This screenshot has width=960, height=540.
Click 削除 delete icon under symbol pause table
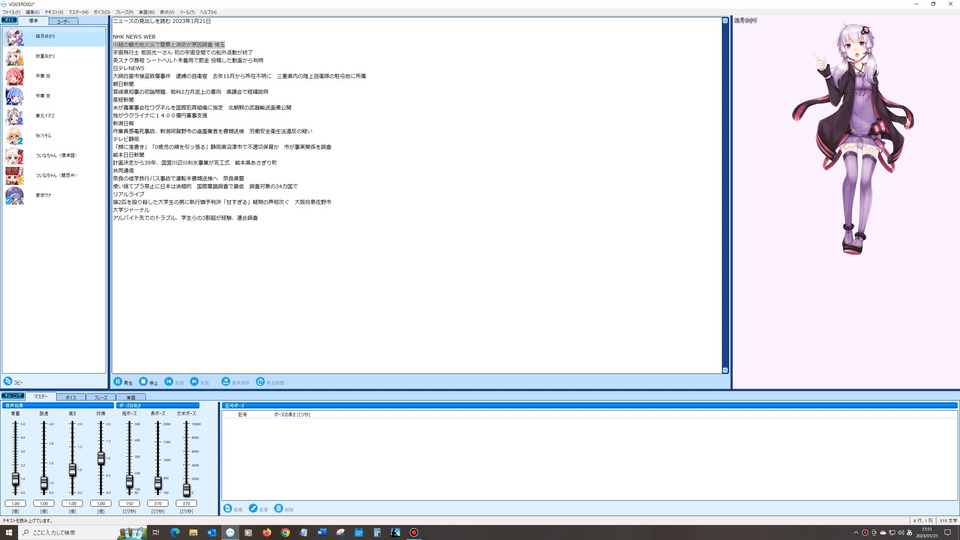[279, 508]
